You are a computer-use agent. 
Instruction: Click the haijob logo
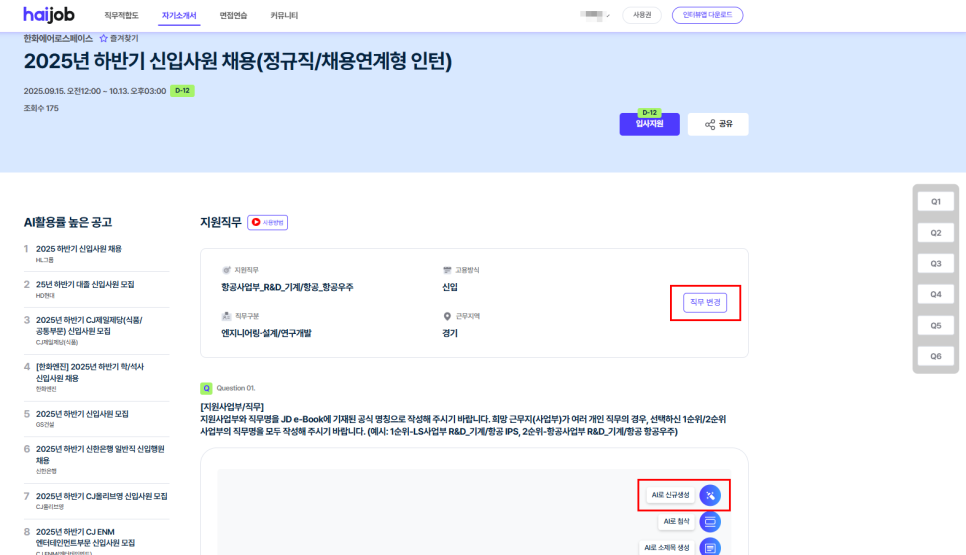[x=47, y=15]
